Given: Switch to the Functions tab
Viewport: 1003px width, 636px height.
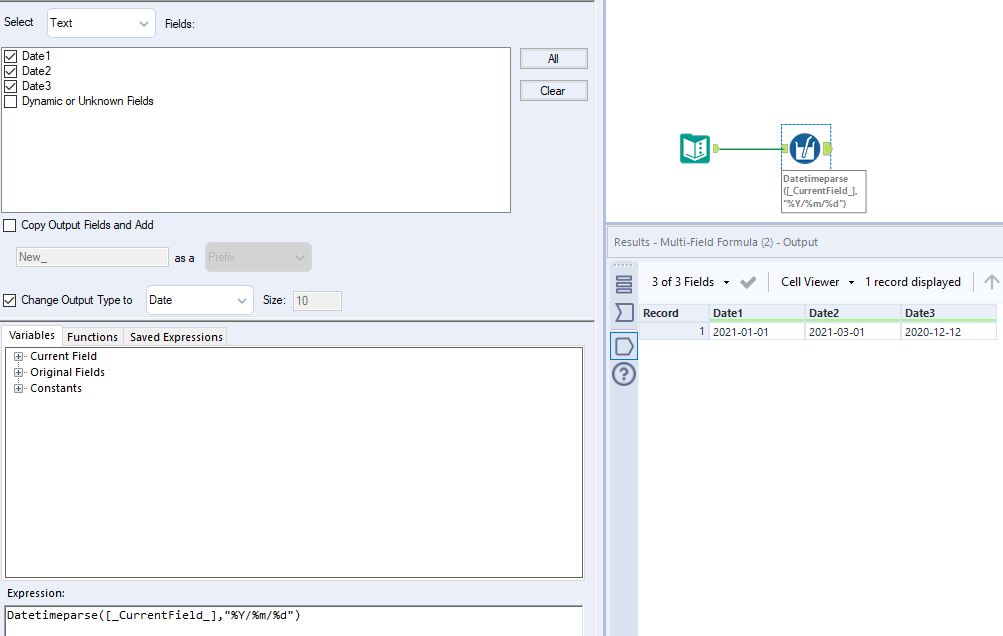Looking at the screenshot, I should (x=92, y=336).
